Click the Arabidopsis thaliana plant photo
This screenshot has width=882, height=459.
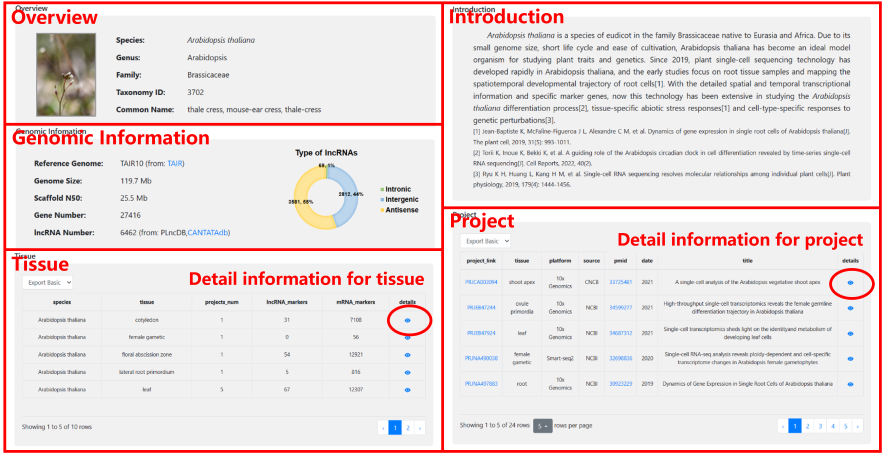(x=65, y=75)
